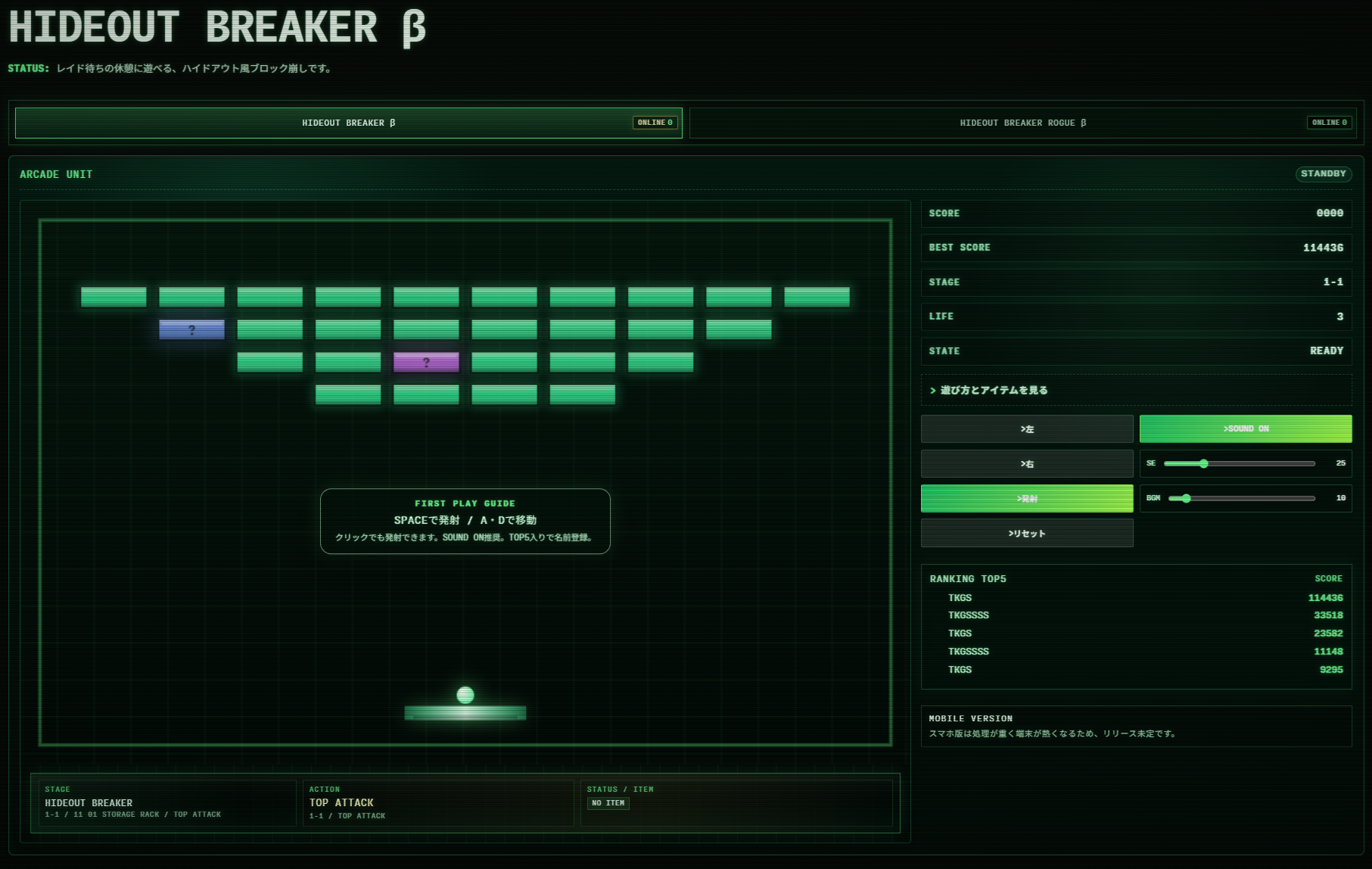This screenshot has height=869, width=1372.
Task: Click the STATE value READY
Action: click(x=1327, y=351)
